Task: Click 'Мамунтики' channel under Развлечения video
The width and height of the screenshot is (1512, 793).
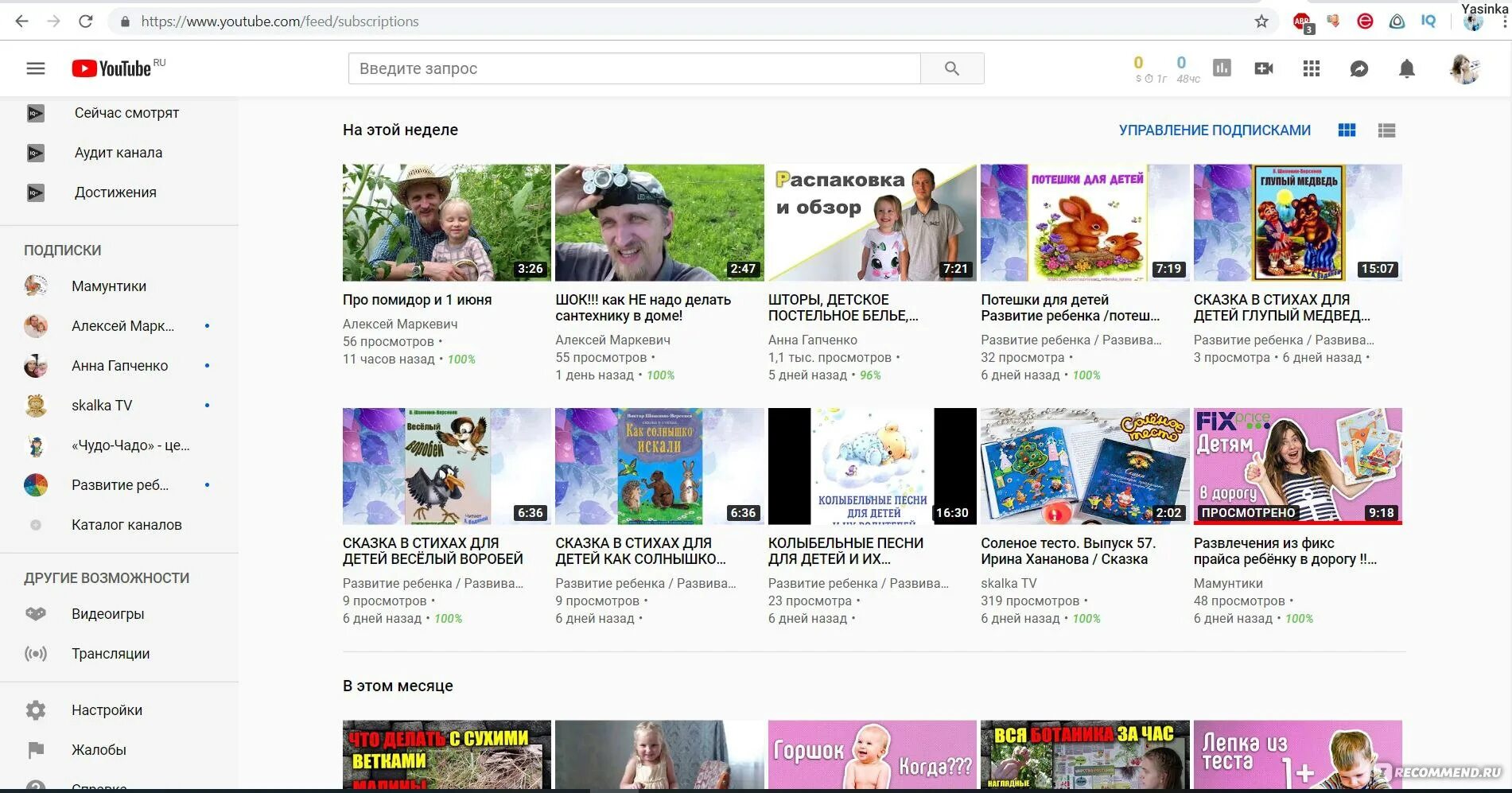Action: 1228,584
